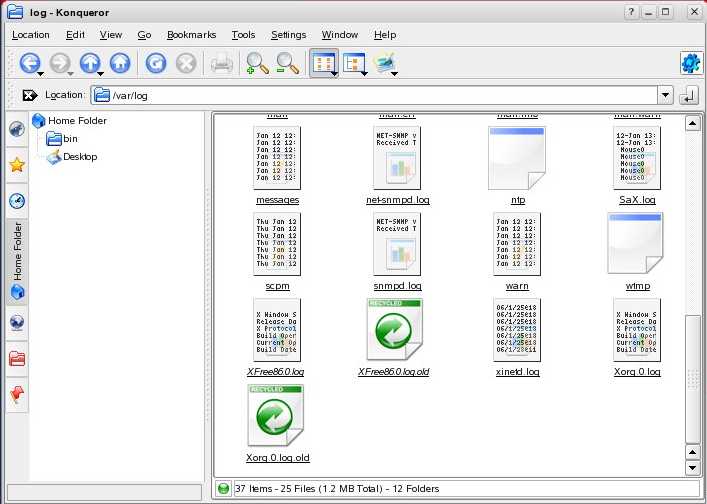Expand the location history dropdown
Screen dimensions: 707x504
[x=665, y=95]
